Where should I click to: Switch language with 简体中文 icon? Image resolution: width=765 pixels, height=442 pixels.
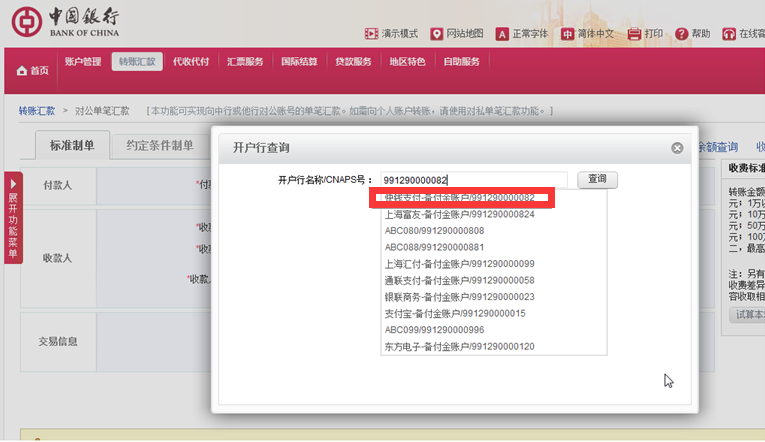(567, 34)
